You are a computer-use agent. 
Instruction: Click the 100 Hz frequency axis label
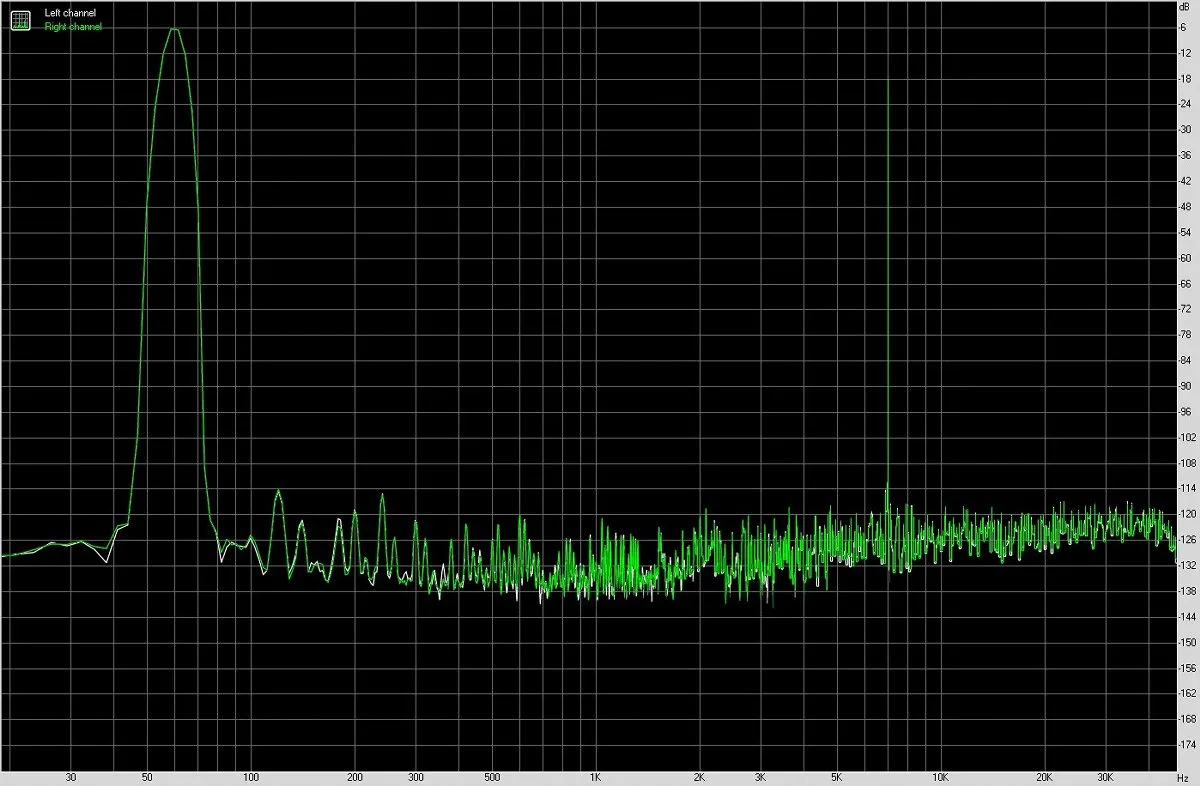click(x=251, y=777)
